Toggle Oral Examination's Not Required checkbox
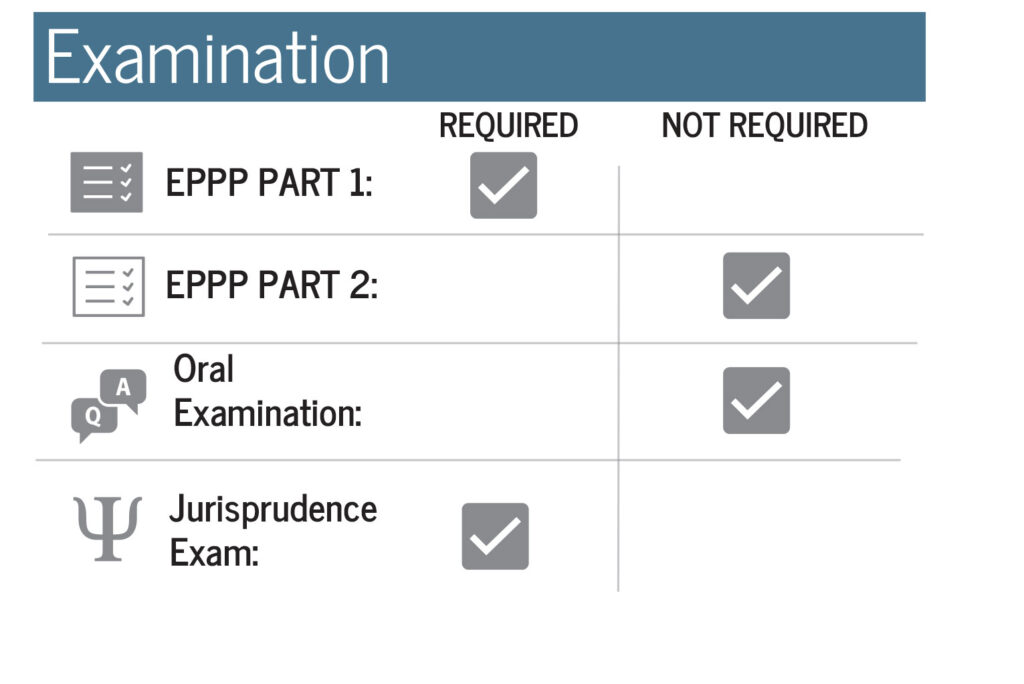 [756, 400]
